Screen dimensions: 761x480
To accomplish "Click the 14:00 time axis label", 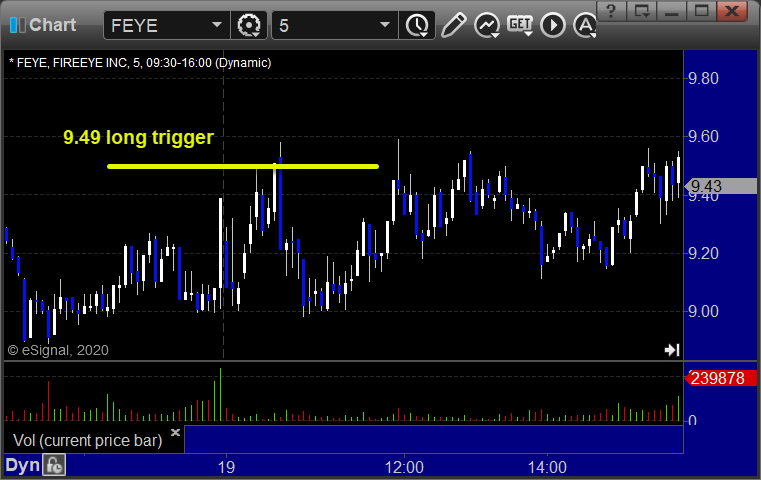I will pyautogui.click(x=547, y=467).
